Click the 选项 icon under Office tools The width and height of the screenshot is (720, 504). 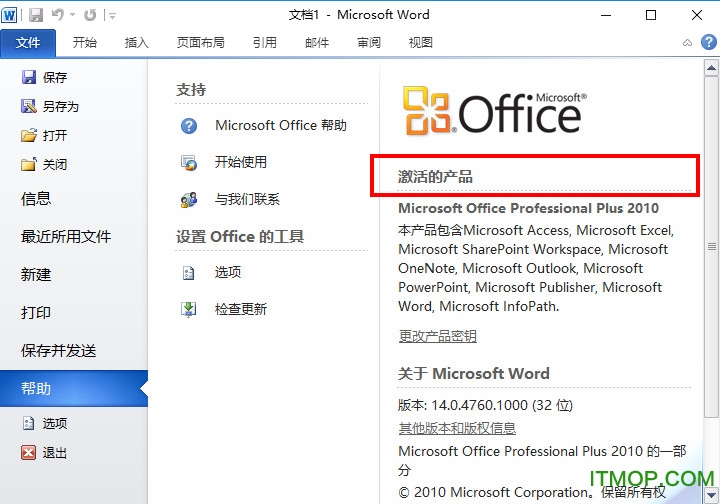click(189, 273)
